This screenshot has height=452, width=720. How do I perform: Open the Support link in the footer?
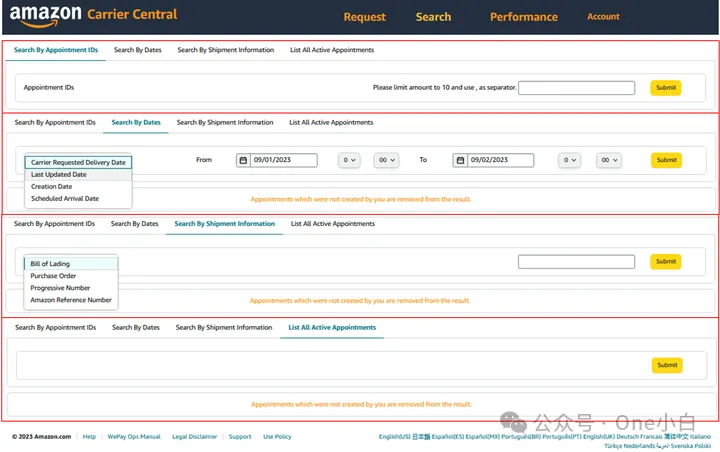(240, 437)
